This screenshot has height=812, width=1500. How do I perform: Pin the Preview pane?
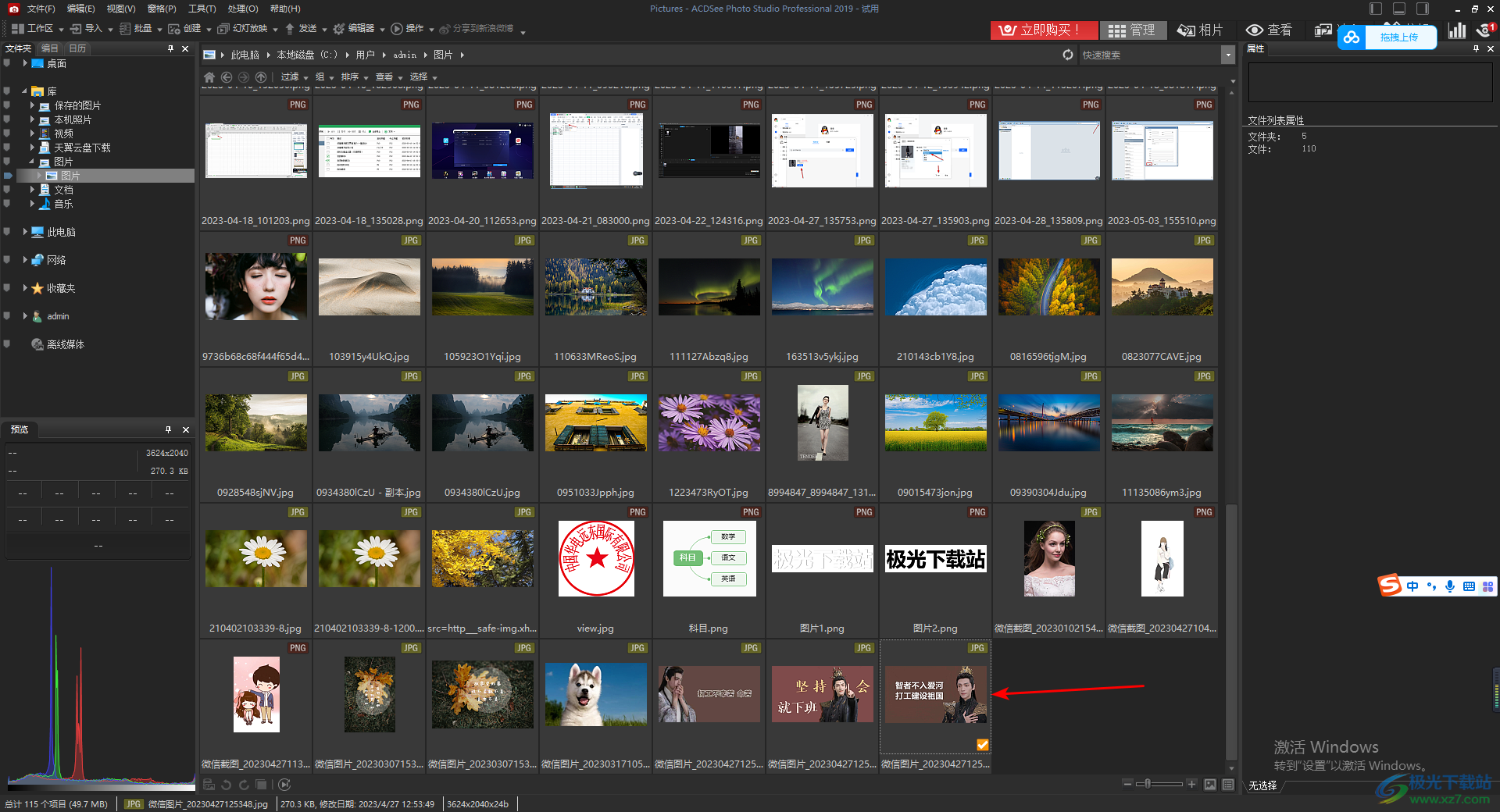[168, 429]
